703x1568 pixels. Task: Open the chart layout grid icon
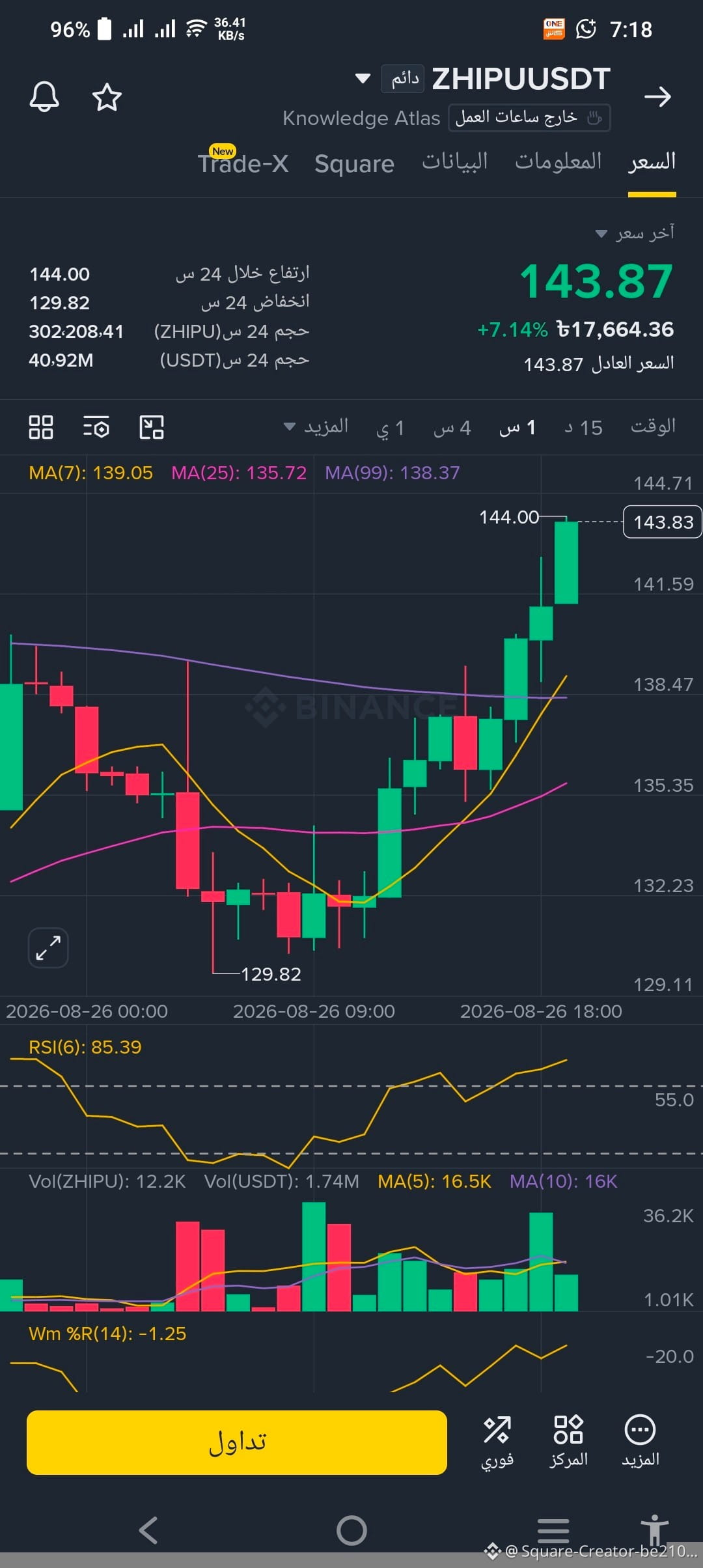41,427
